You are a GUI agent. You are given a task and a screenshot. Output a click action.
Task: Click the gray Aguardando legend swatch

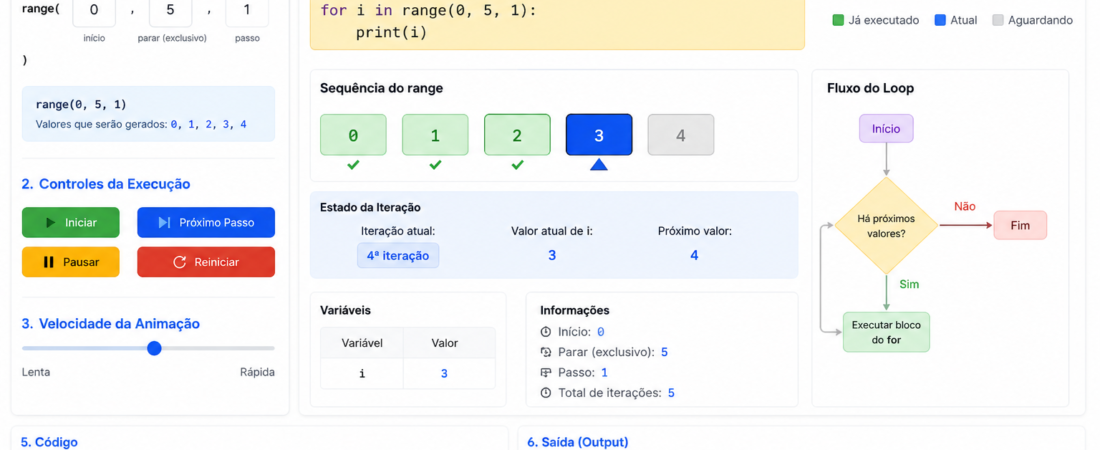[998, 20]
